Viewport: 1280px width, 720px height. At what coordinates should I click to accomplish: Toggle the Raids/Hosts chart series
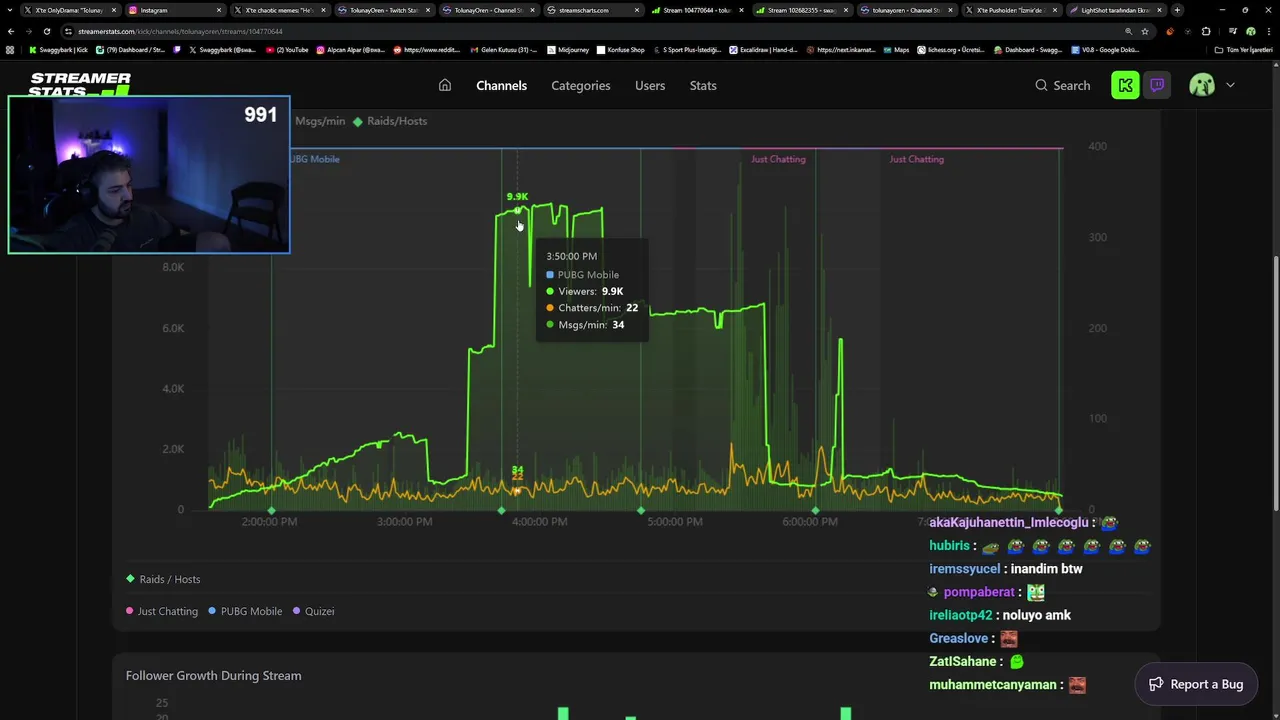tap(390, 121)
